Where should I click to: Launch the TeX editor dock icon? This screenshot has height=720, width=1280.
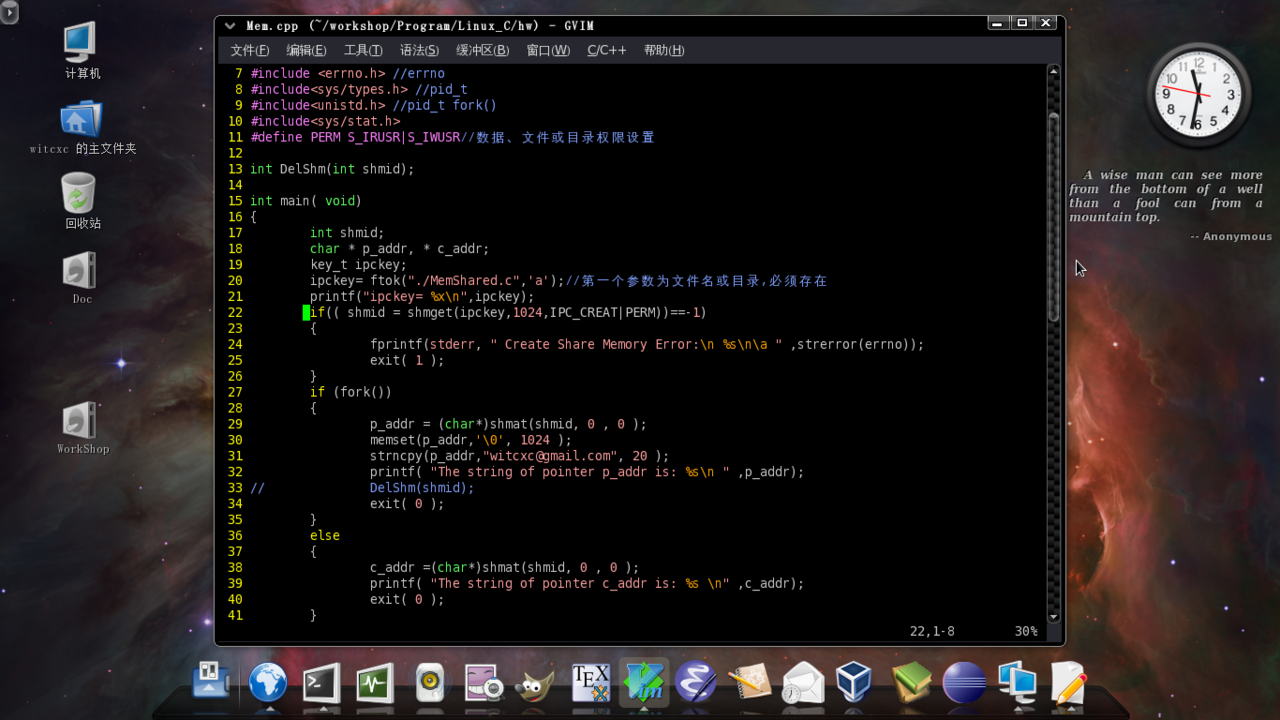[590, 684]
